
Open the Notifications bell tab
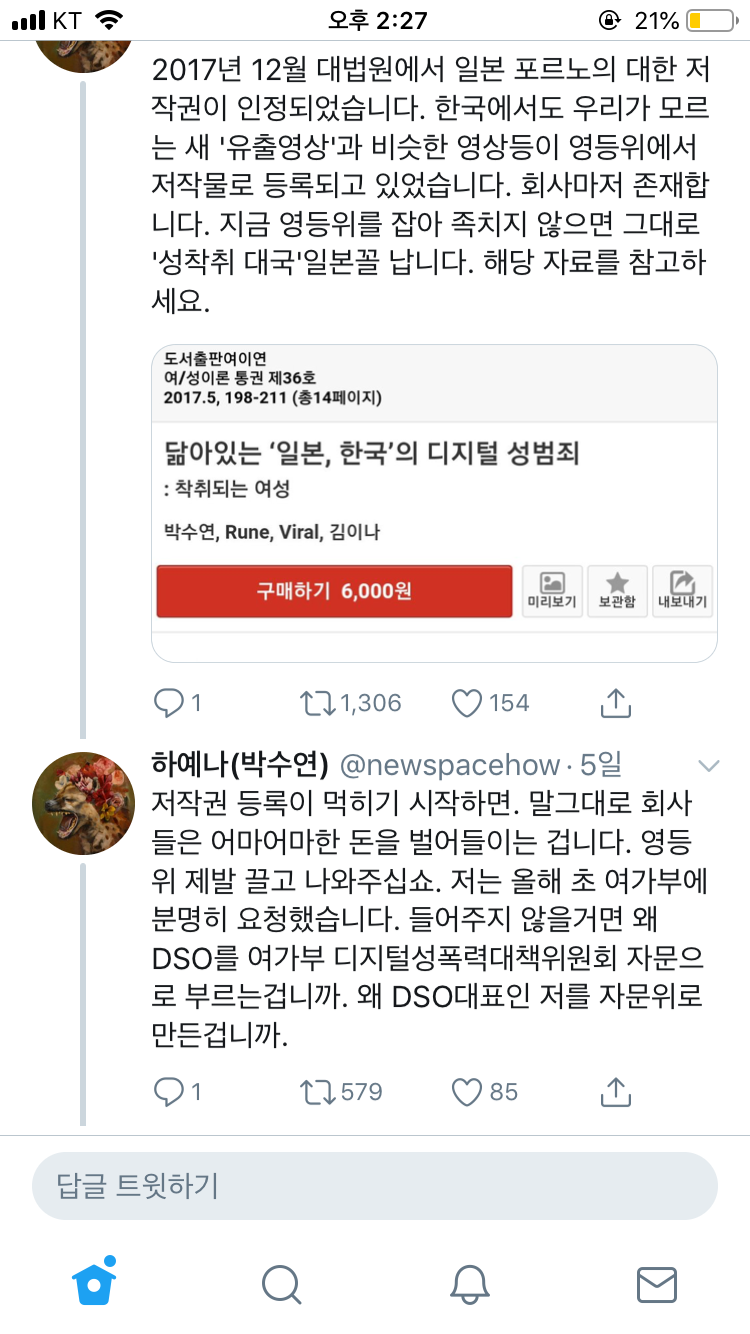pyautogui.click(x=469, y=1284)
